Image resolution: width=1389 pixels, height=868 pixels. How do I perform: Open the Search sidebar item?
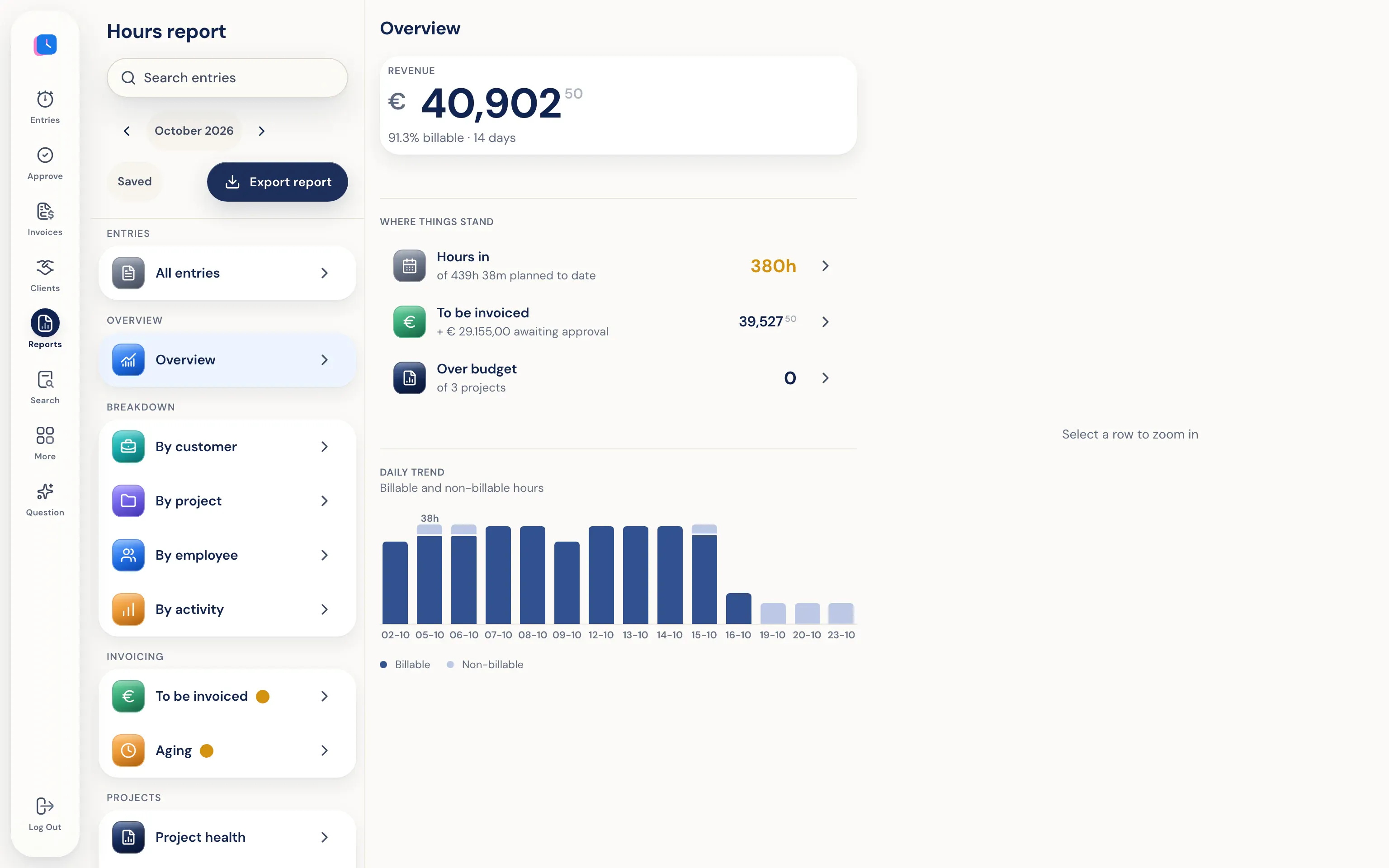45,387
